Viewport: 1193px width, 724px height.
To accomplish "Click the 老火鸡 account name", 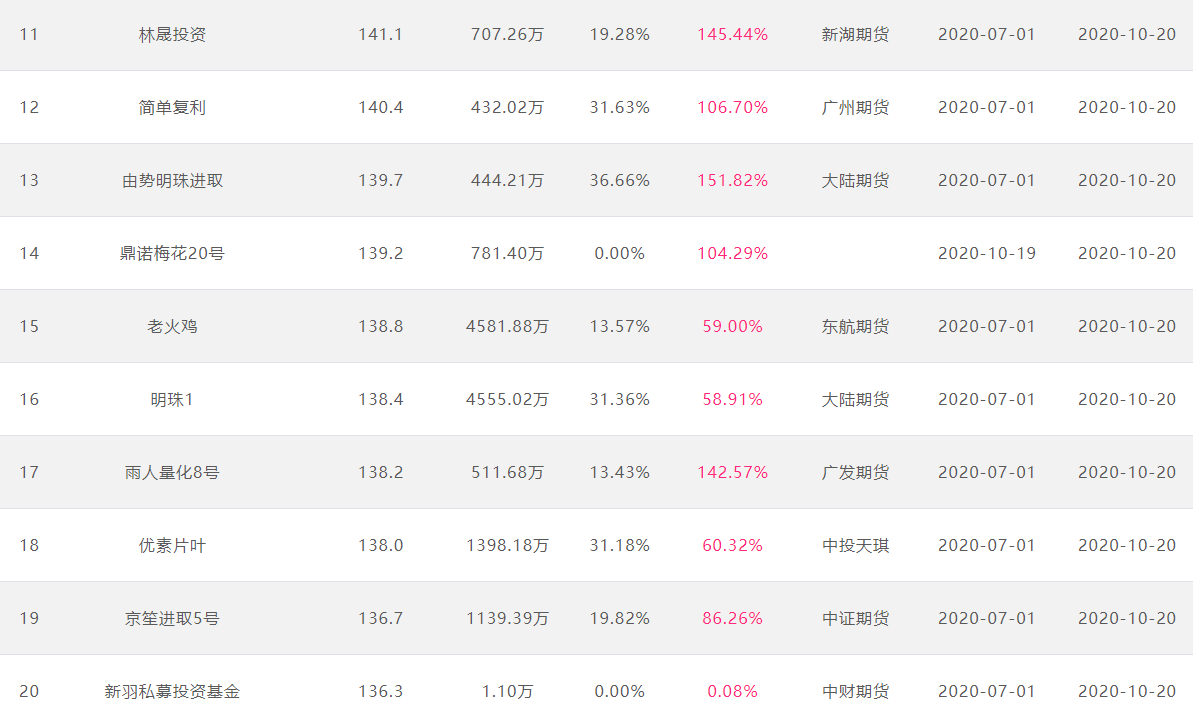I will tap(172, 327).
